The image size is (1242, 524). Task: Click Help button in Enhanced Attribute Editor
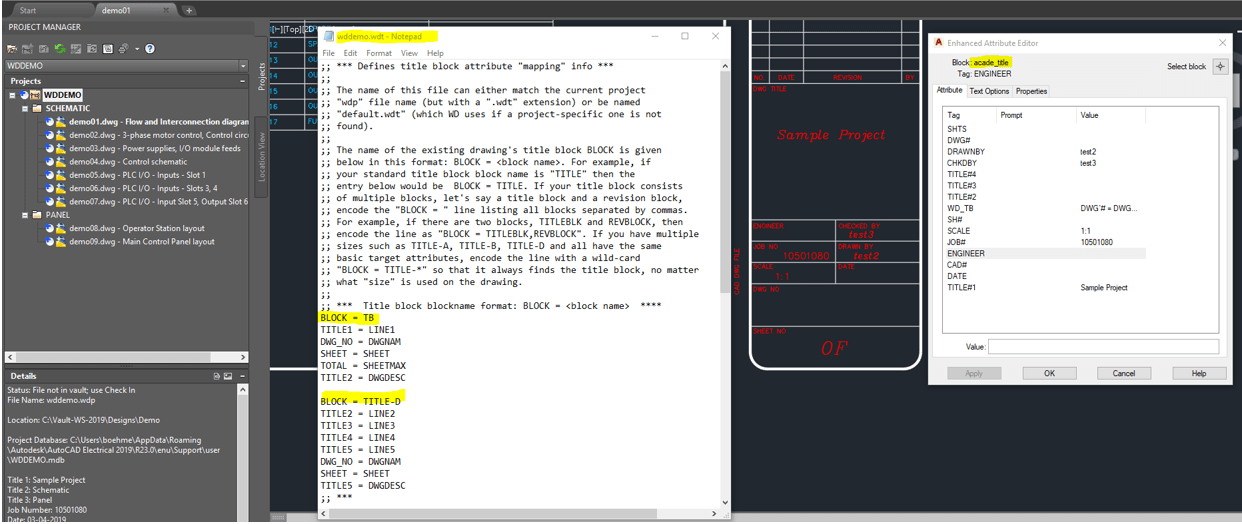(x=1198, y=373)
